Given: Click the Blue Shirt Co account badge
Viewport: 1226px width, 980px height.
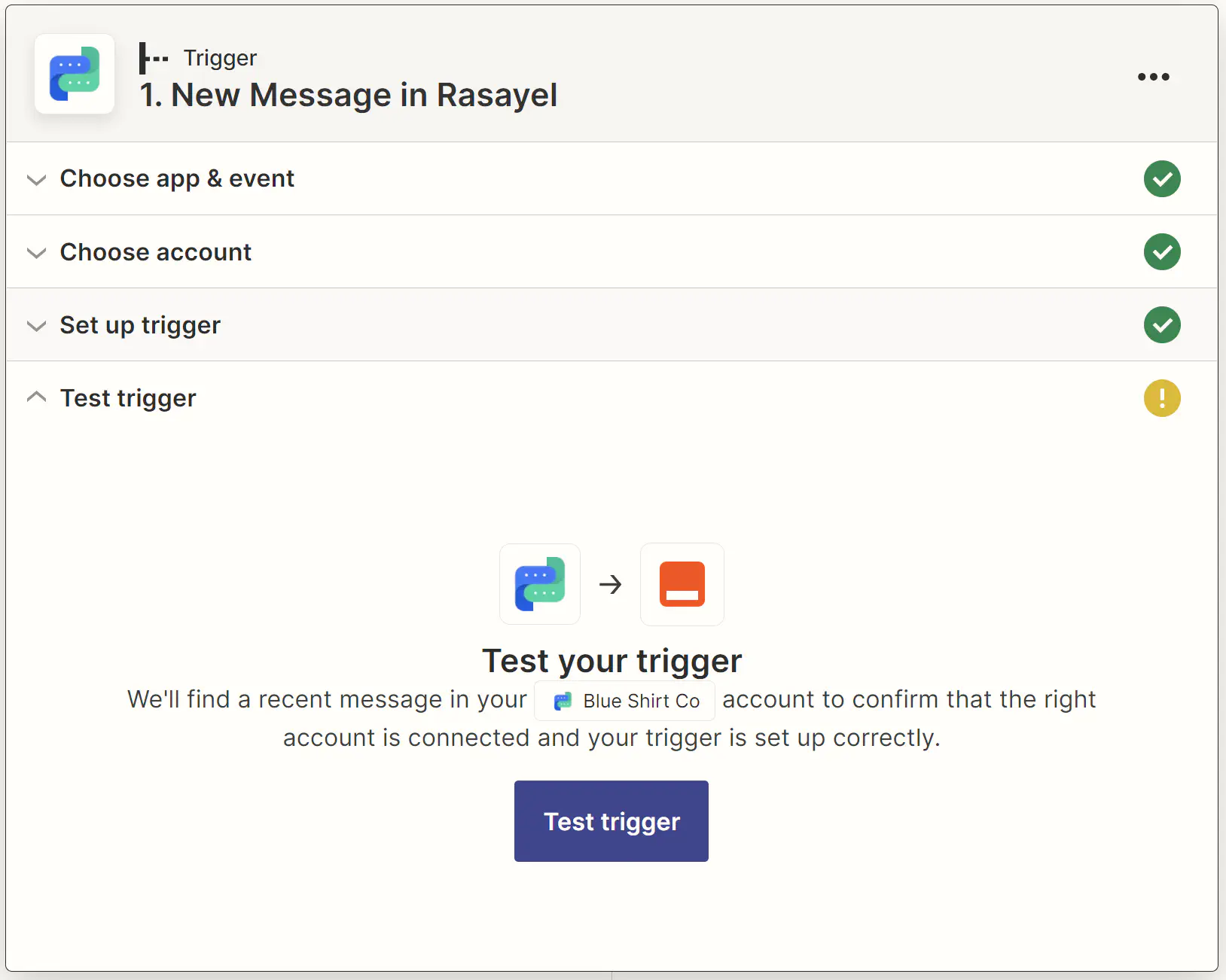Looking at the screenshot, I should tap(624, 701).
